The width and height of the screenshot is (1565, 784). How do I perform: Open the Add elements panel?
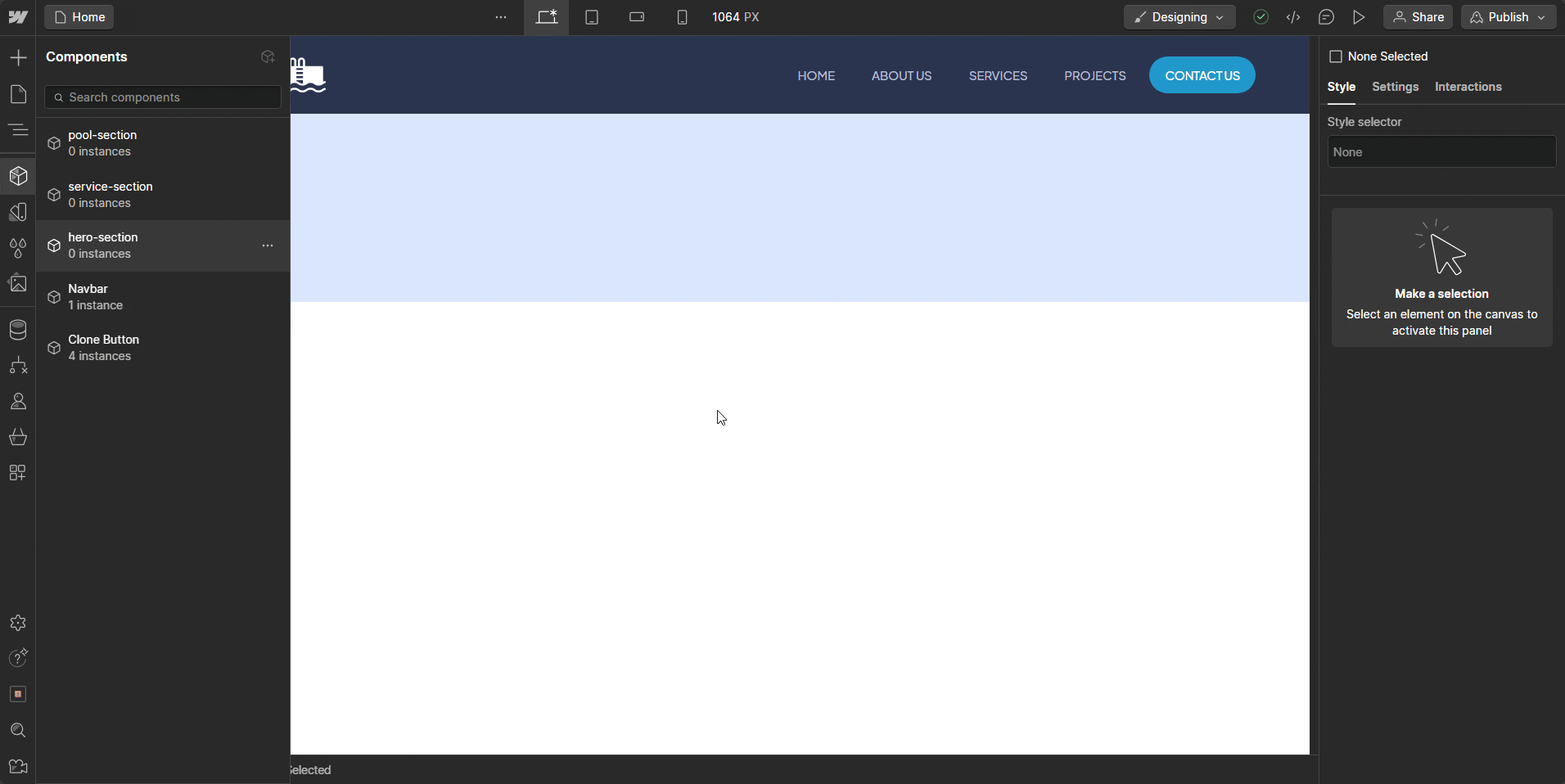(18, 57)
